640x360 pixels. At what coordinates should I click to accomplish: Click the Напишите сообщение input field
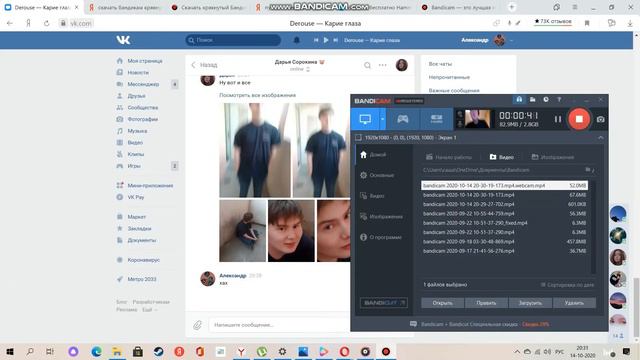(279, 325)
